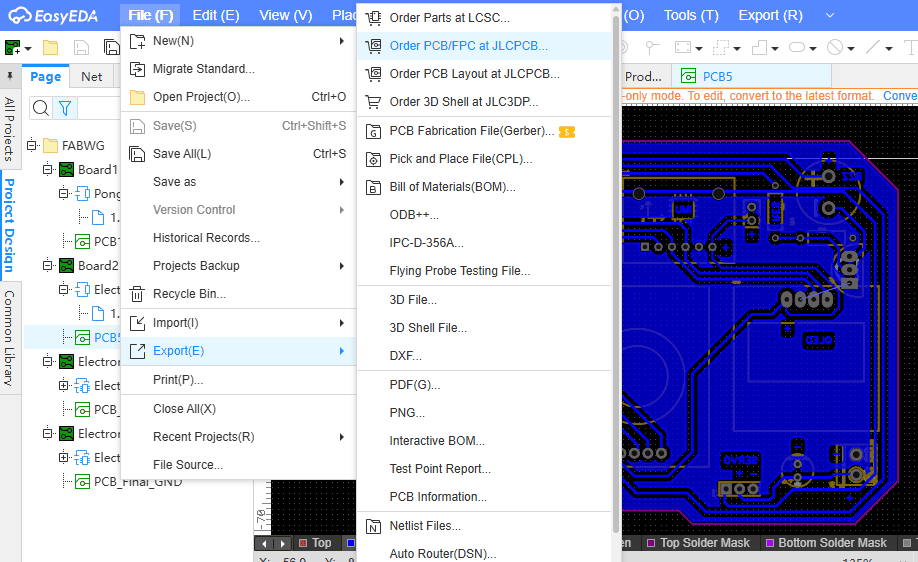Image resolution: width=918 pixels, height=562 pixels.
Task: Click the search magnifier icon
Action: (x=41, y=108)
